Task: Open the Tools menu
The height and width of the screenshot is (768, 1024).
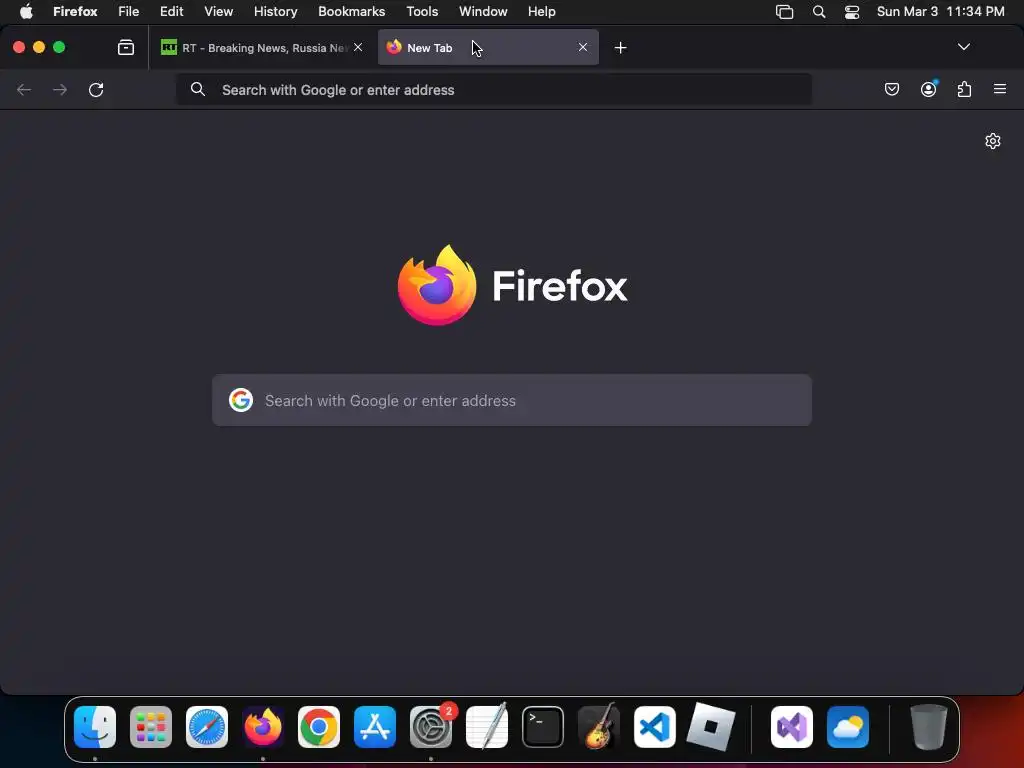Action: click(422, 11)
